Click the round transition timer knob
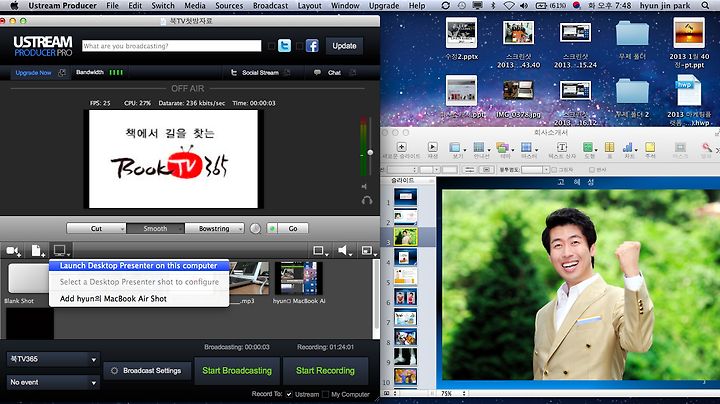The width and height of the screenshot is (720, 404). pos(255,229)
